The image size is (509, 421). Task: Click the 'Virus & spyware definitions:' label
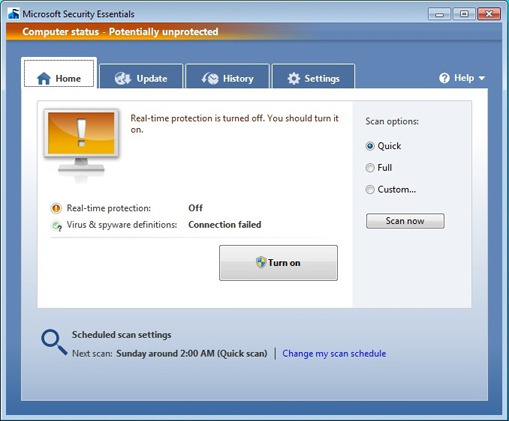click(122, 225)
